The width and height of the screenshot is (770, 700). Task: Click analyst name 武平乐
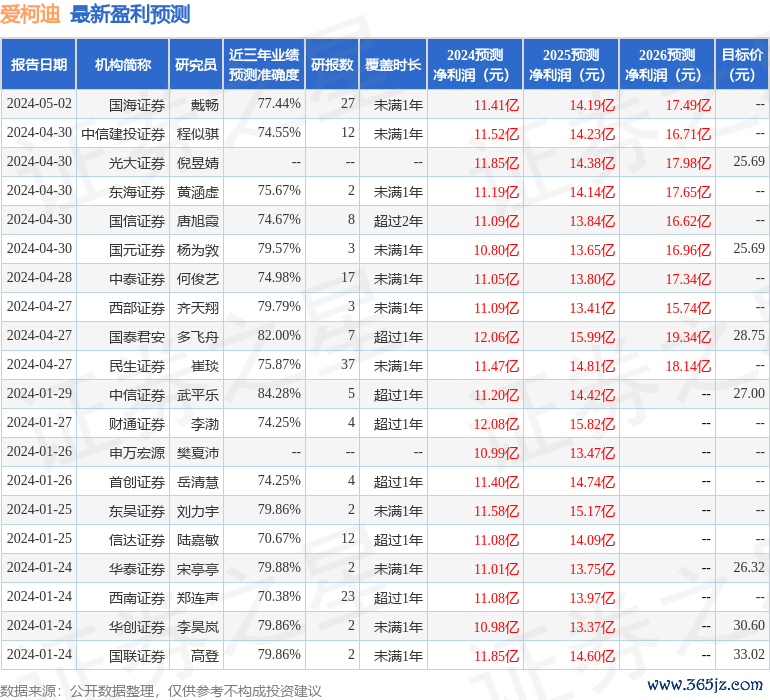tap(198, 395)
